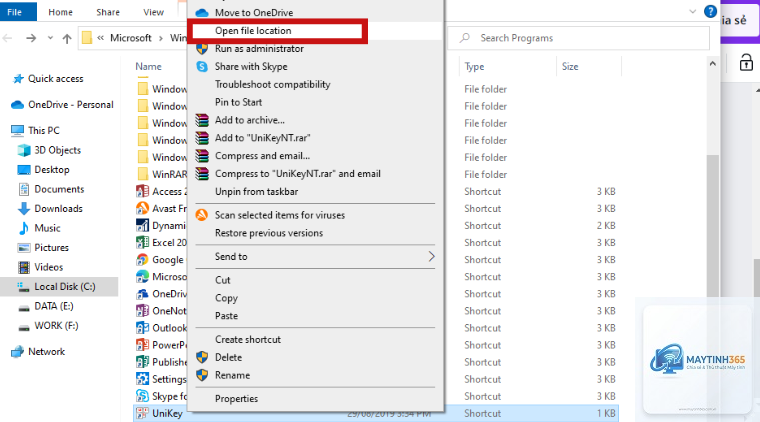760x422 pixels.
Task: Go up one folder level arrow
Action: coord(67,38)
